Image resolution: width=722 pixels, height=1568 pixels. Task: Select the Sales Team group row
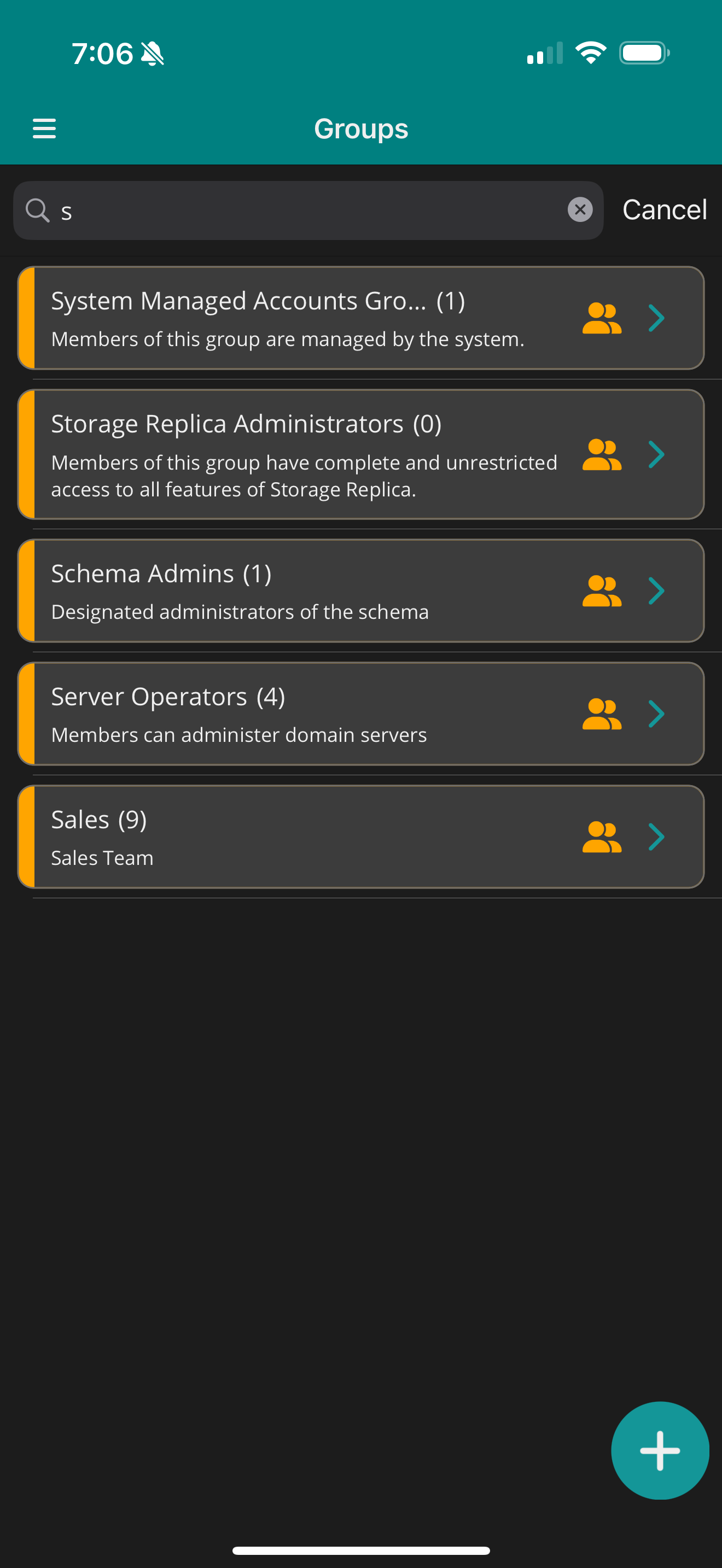292,837
